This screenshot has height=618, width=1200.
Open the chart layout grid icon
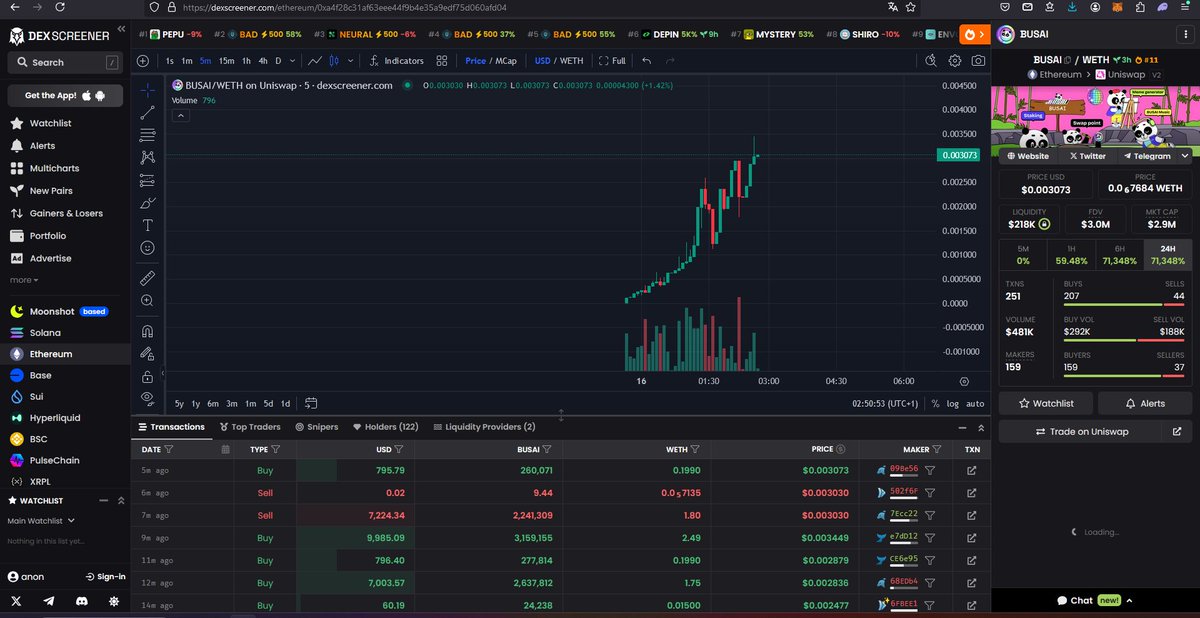(441, 61)
